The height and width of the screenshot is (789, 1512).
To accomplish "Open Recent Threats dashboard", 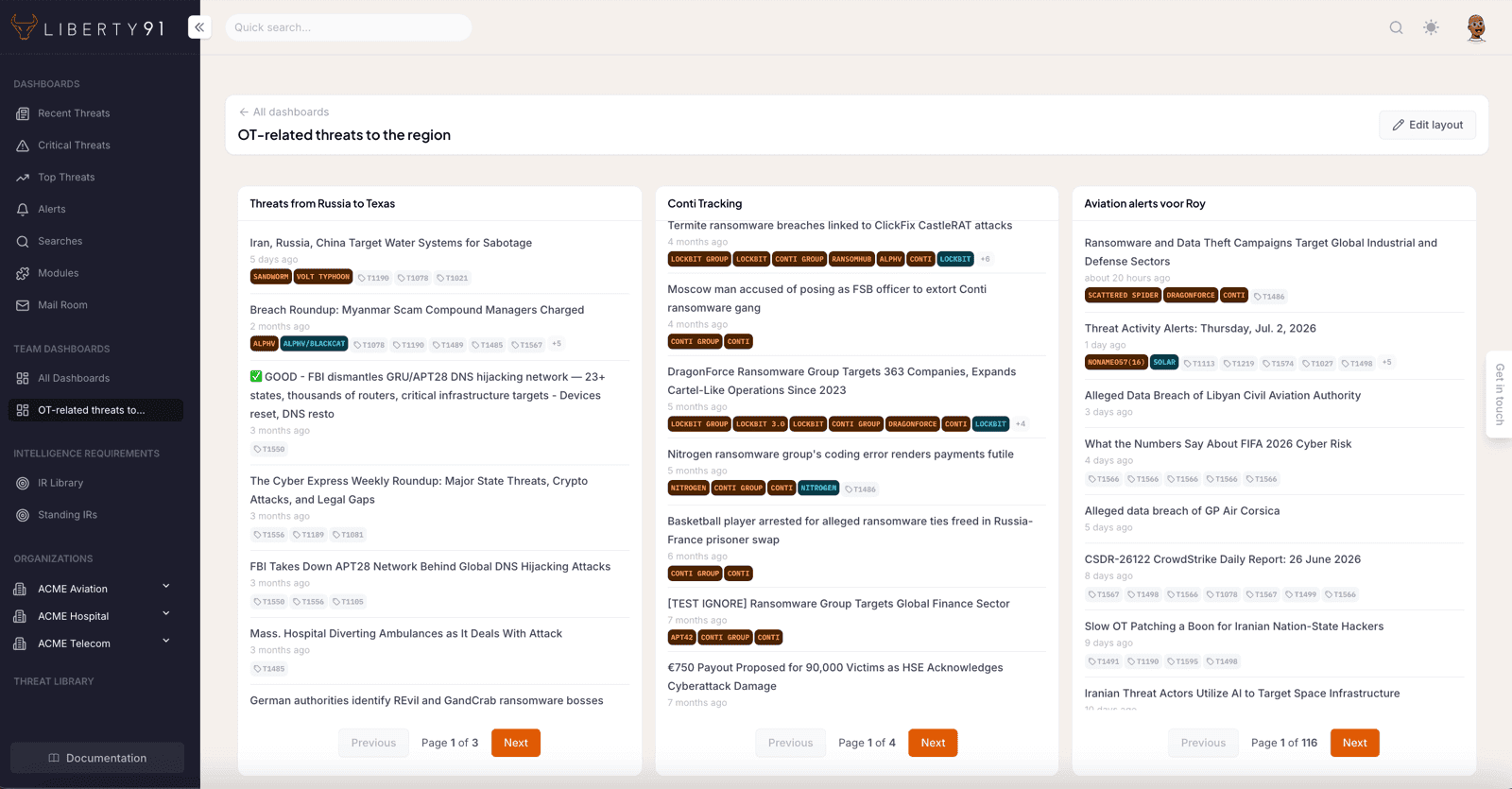I will click(x=74, y=113).
